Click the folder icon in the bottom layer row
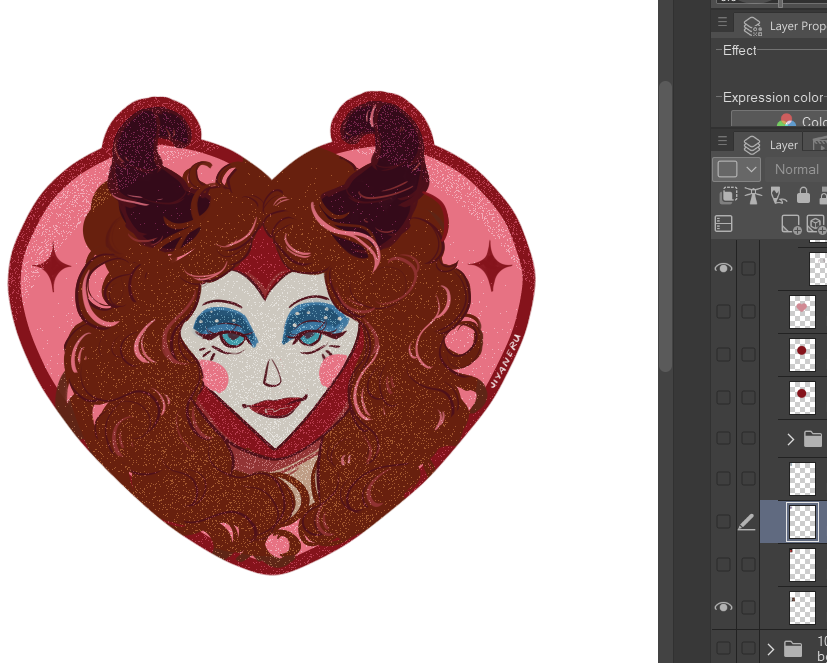 pyautogui.click(x=793, y=649)
